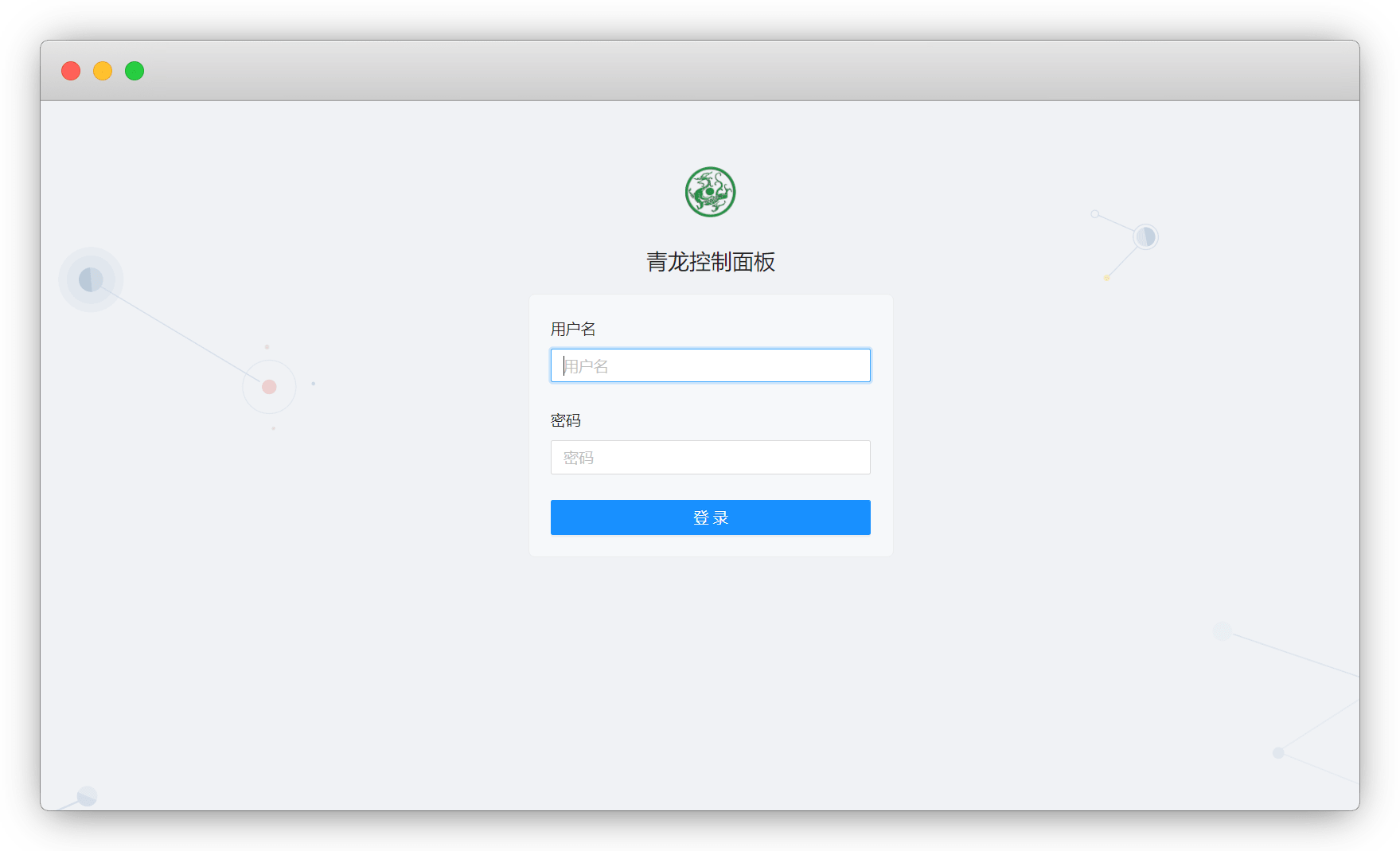Viewport: 1400px width, 851px height.
Task: Click the small blue dot at lower right
Action: (1278, 753)
